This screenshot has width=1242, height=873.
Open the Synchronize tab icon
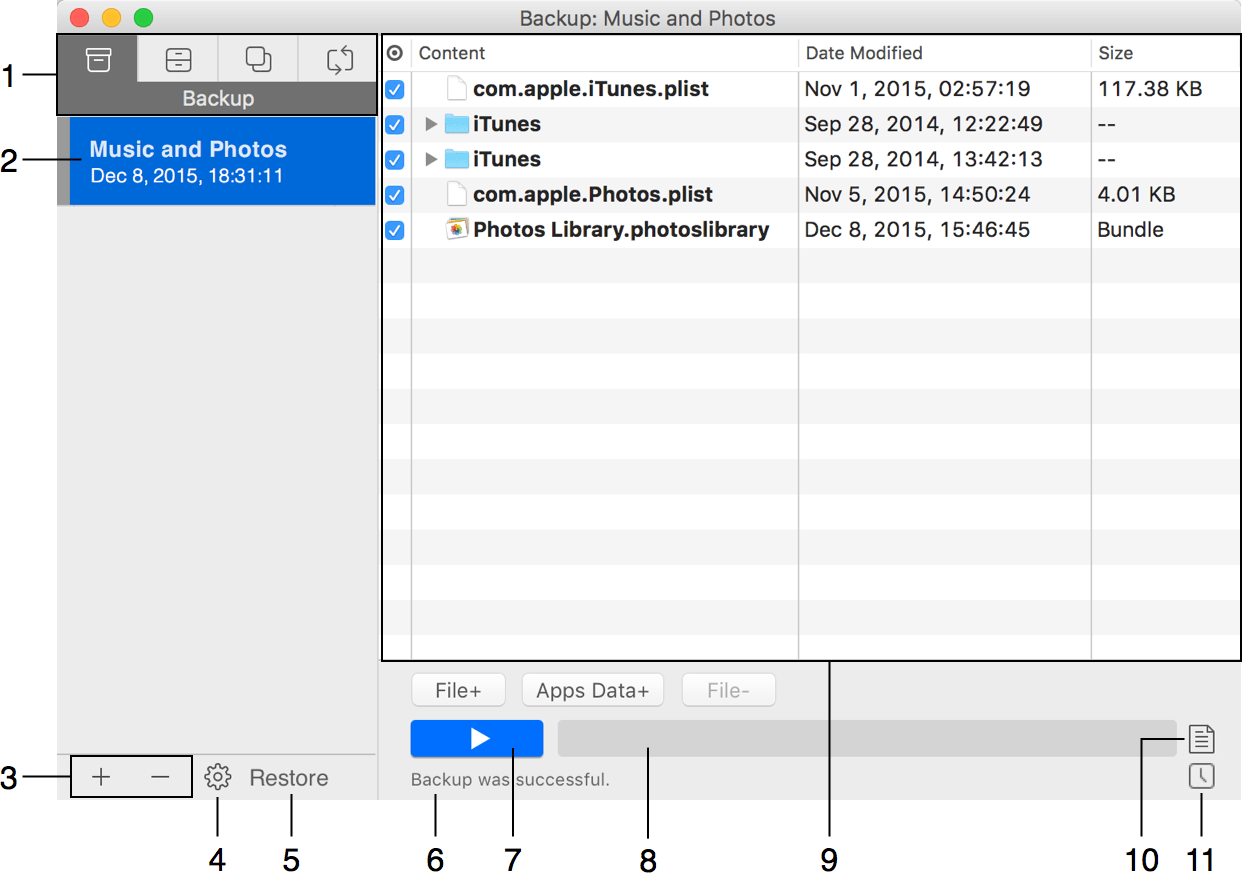(339, 60)
